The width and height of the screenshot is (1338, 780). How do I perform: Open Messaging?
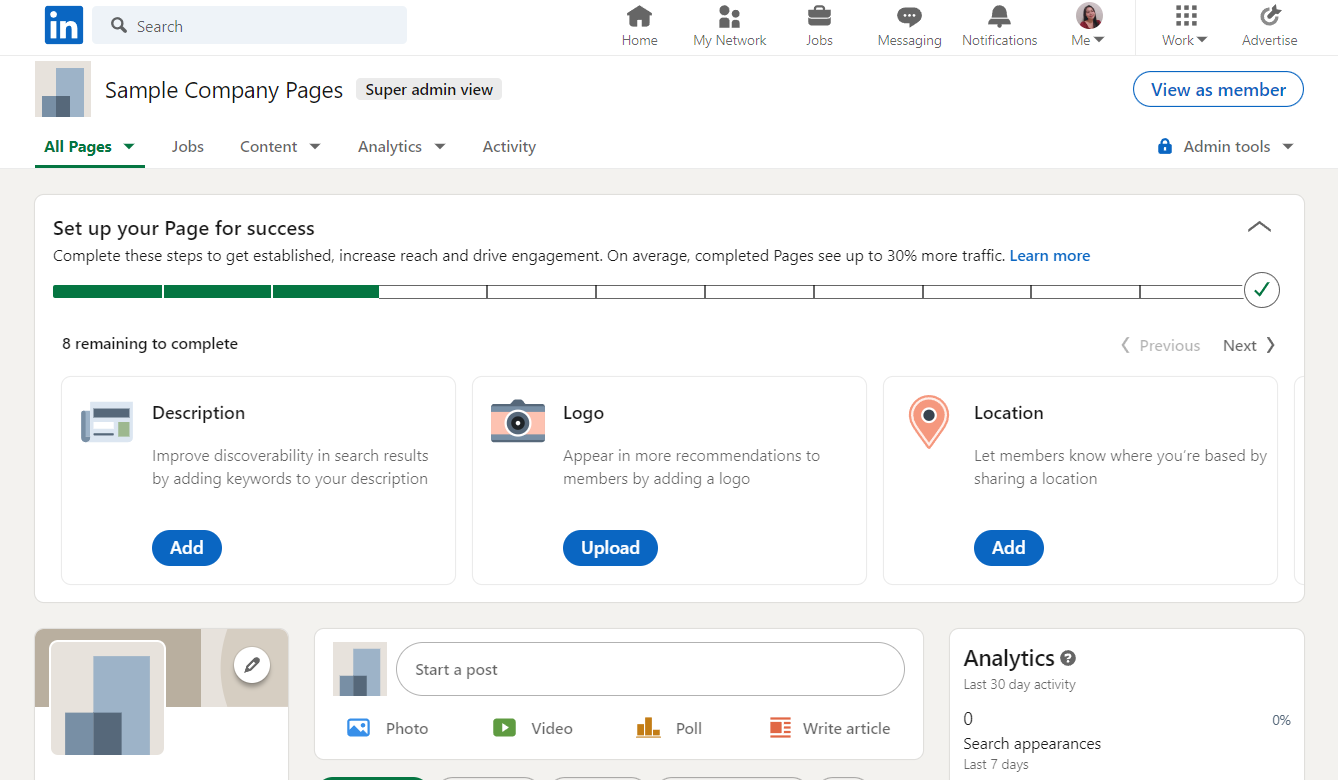(909, 26)
